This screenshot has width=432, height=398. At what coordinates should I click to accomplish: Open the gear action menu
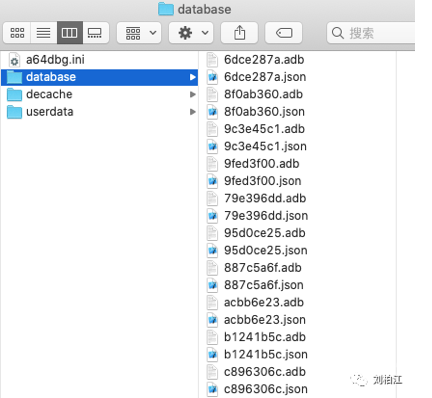click(x=191, y=33)
